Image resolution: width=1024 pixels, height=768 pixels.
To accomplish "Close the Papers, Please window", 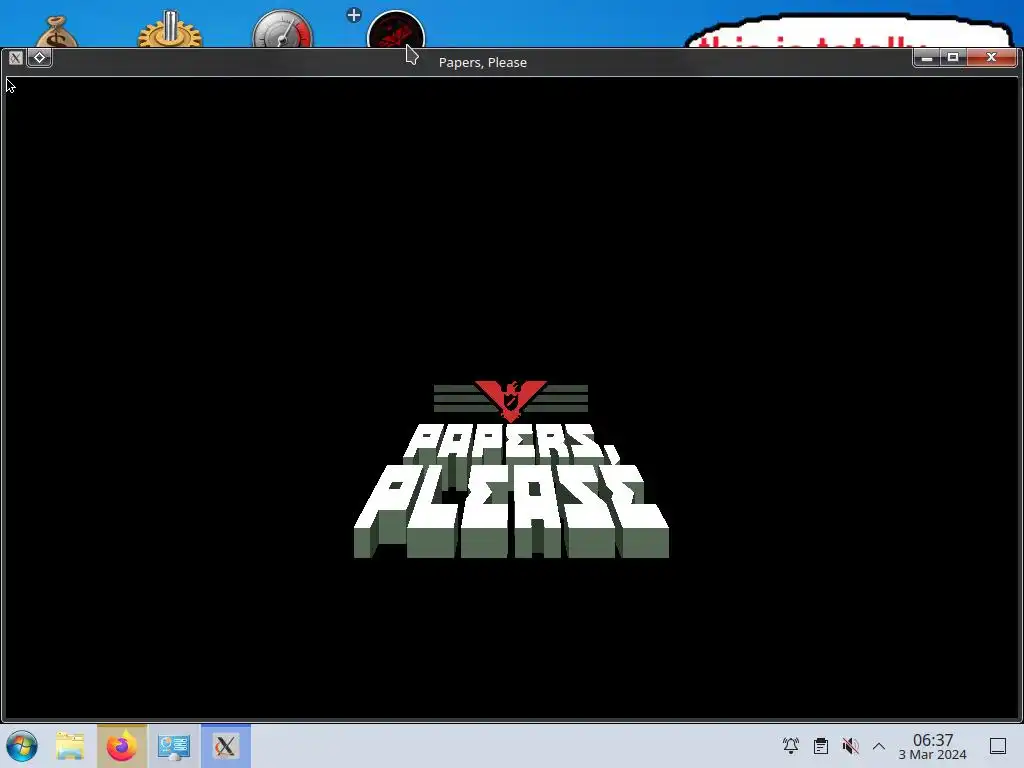I will 991,57.
